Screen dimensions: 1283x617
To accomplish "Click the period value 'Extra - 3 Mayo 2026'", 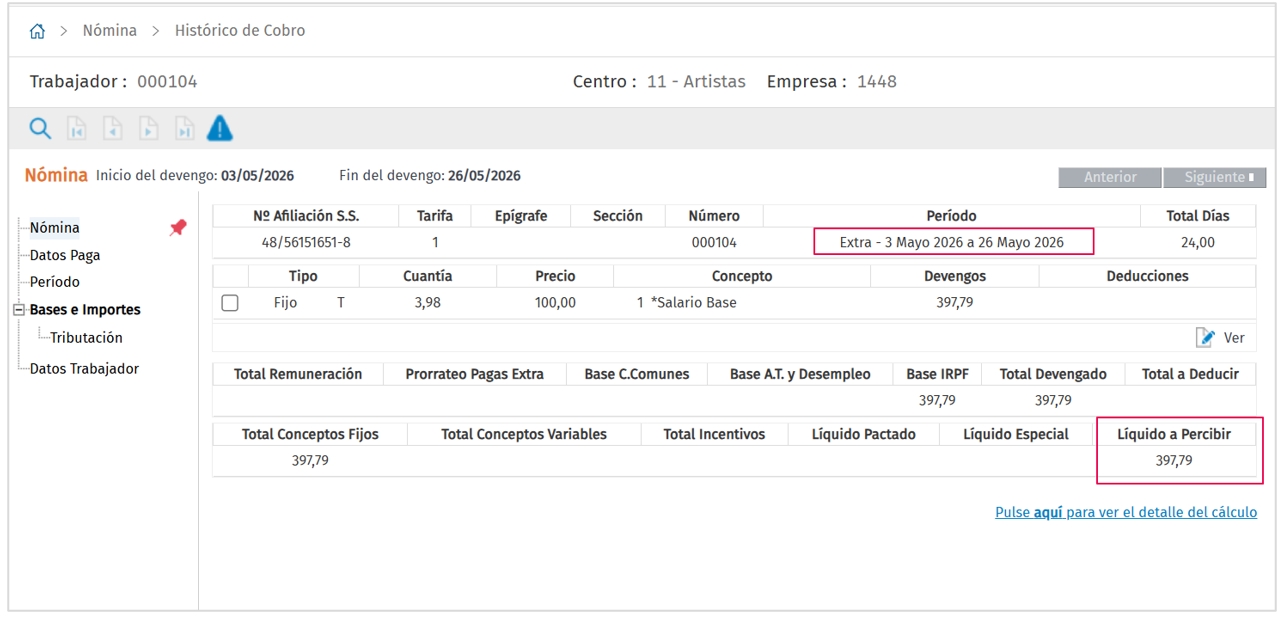I will [x=952, y=242].
